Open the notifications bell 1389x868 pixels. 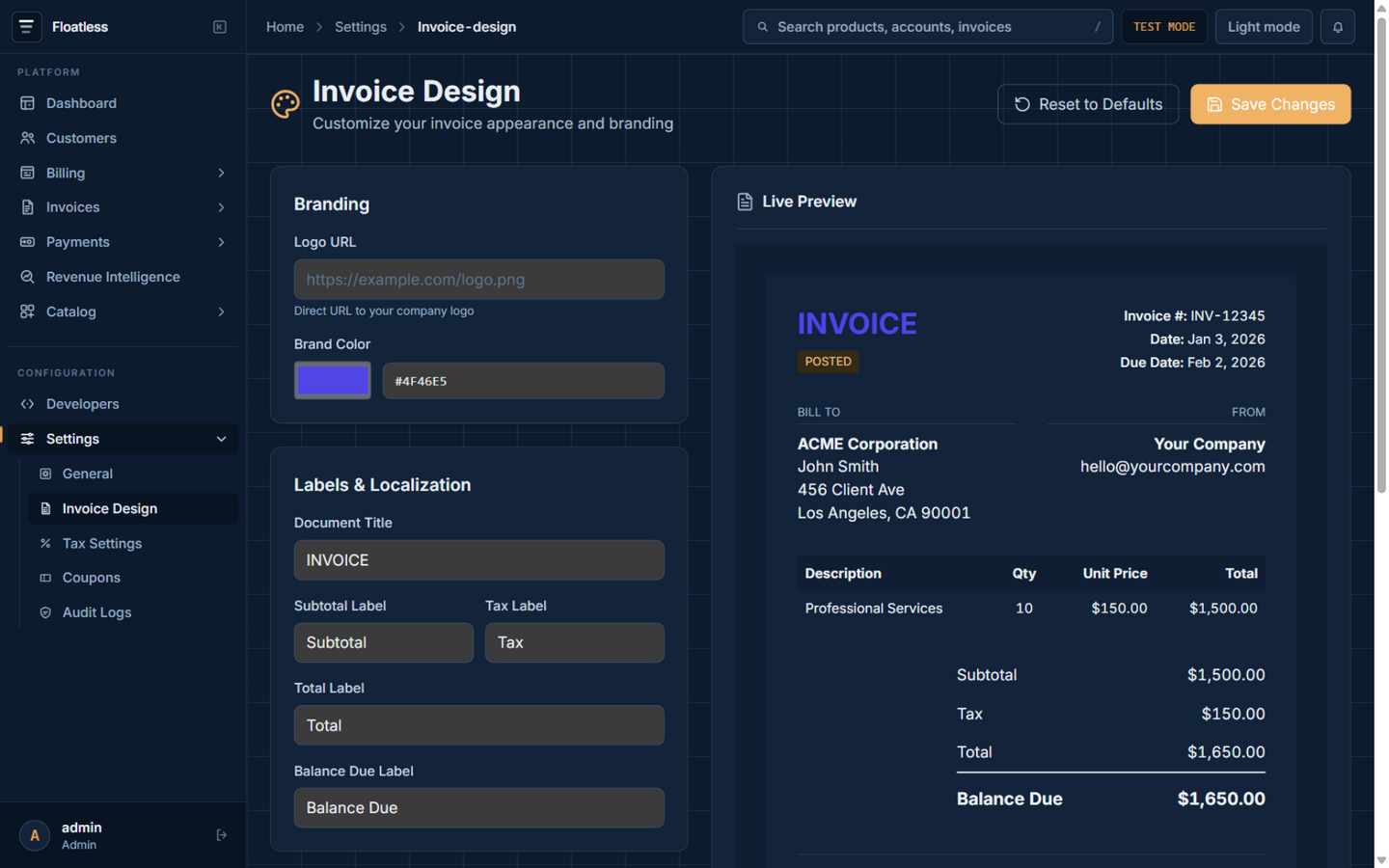click(1338, 27)
